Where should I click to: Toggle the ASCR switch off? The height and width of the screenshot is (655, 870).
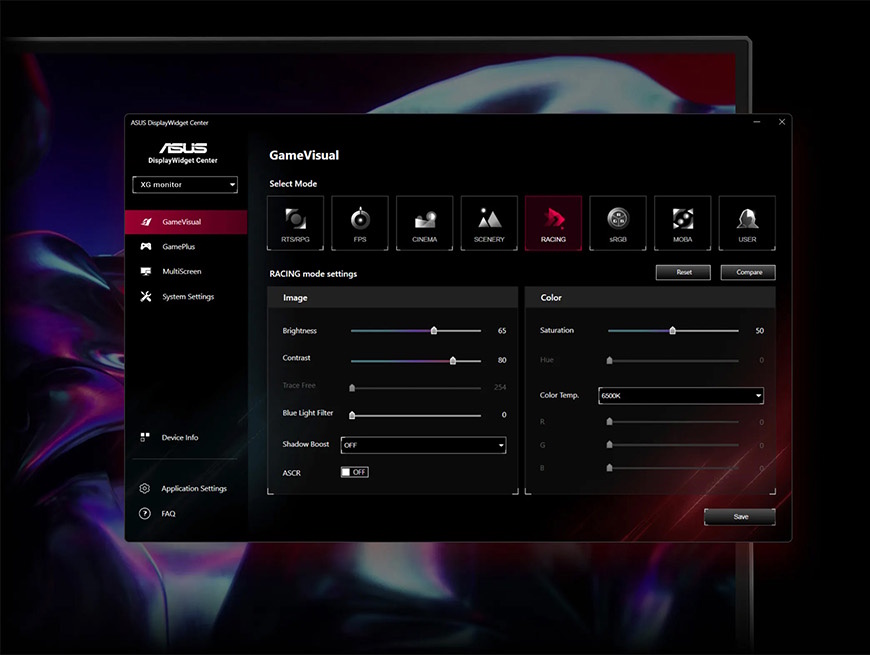click(x=354, y=472)
